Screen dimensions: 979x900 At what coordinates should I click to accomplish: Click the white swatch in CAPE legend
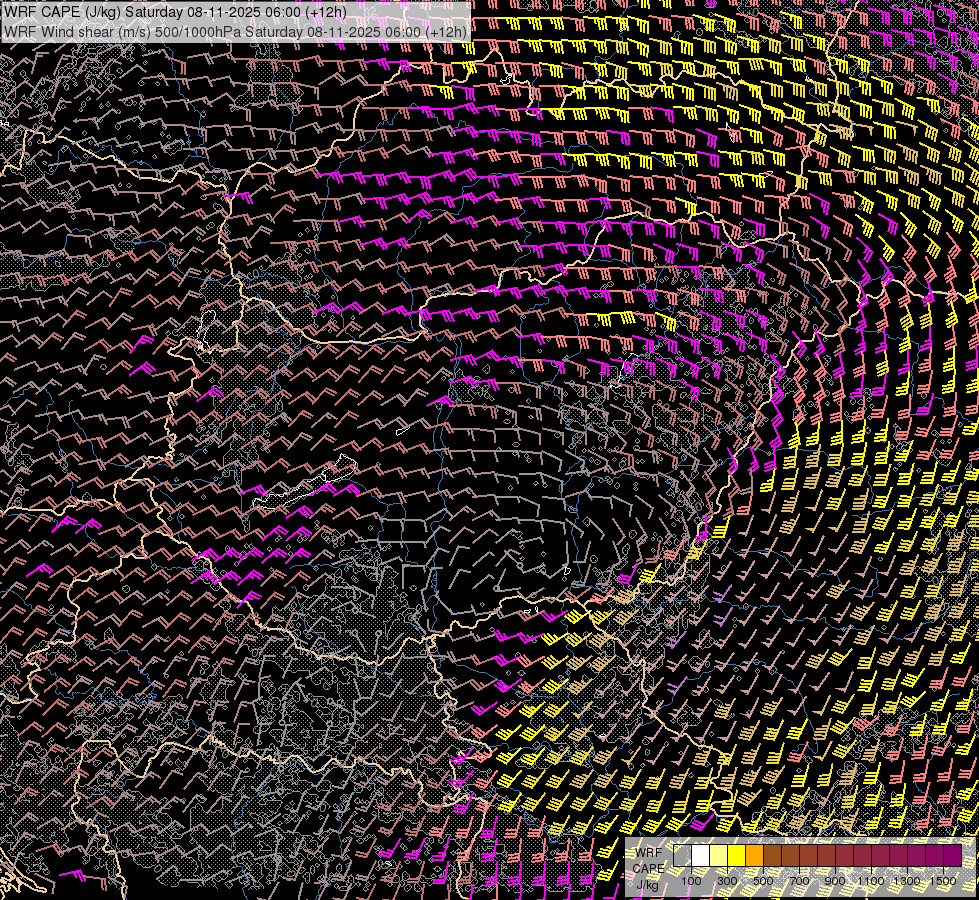click(700, 856)
